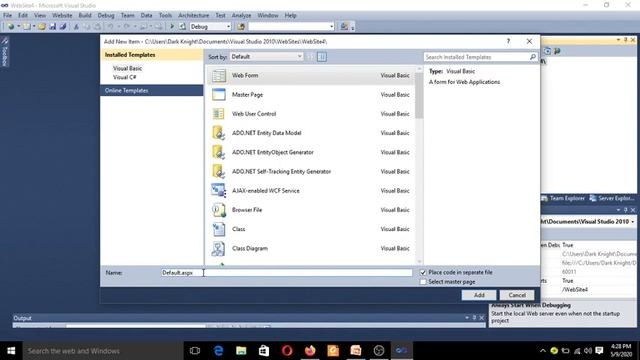Open the Website menu
640x360 pixels.
click(62, 16)
